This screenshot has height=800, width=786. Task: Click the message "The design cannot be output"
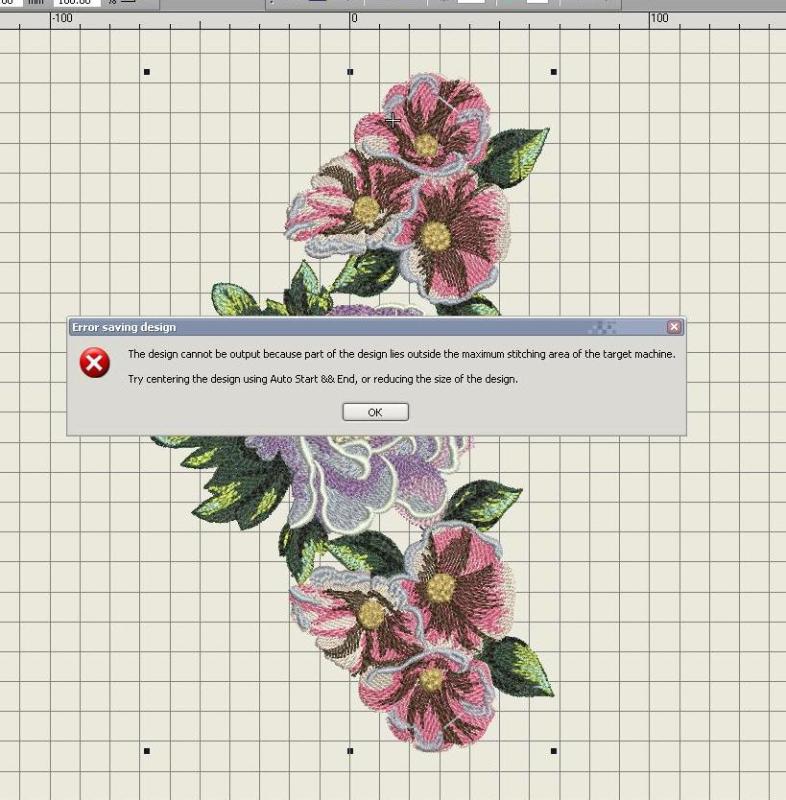(401, 354)
